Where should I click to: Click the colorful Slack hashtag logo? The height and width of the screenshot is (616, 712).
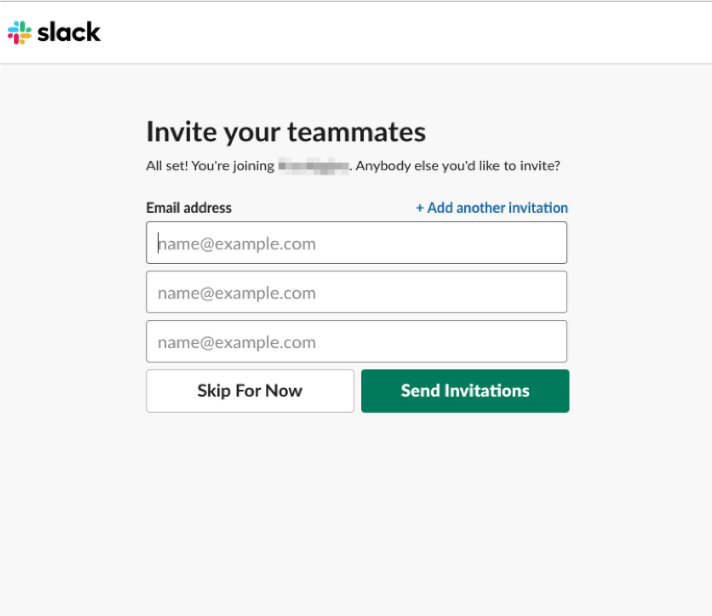point(20,32)
